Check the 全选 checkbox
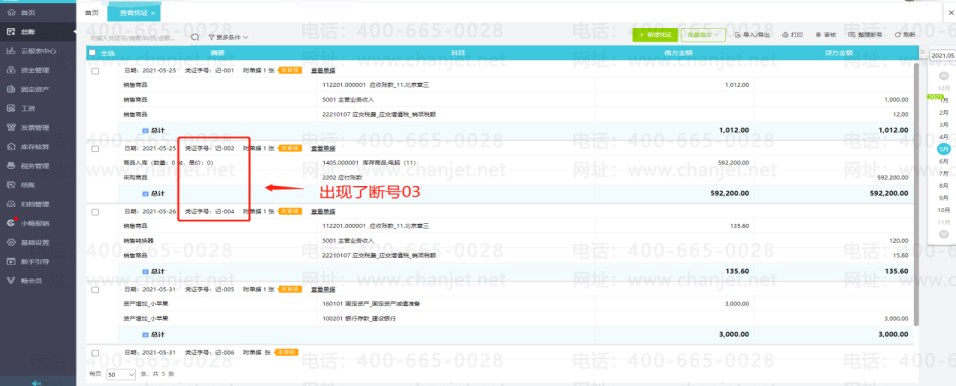Screen dimensions: 956x386 click(x=92, y=53)
